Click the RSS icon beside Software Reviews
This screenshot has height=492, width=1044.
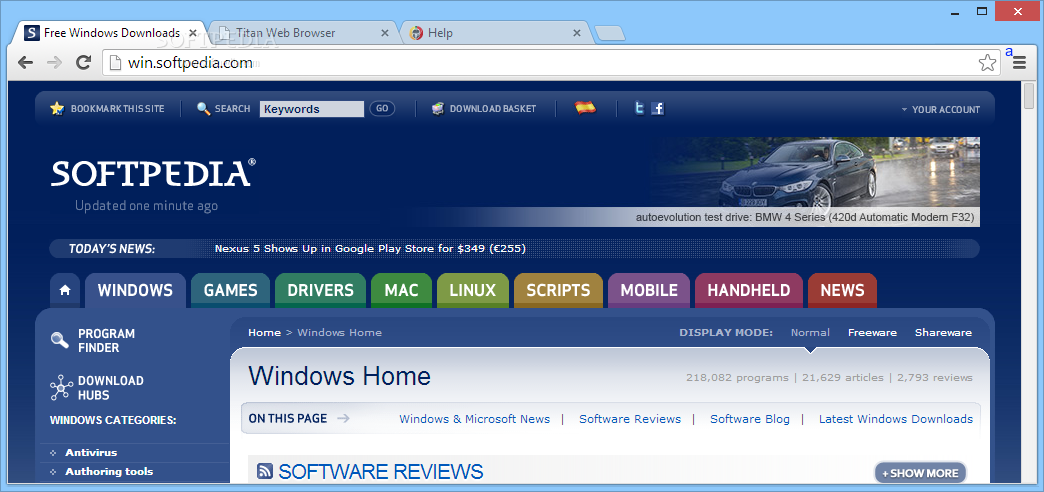tap(264, 472)
